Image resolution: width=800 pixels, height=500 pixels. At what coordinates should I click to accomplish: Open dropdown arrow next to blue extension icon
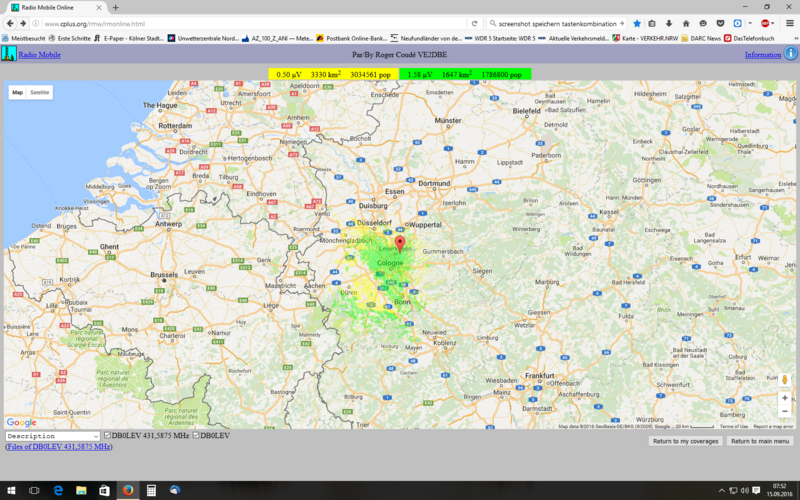coord(750,23)
